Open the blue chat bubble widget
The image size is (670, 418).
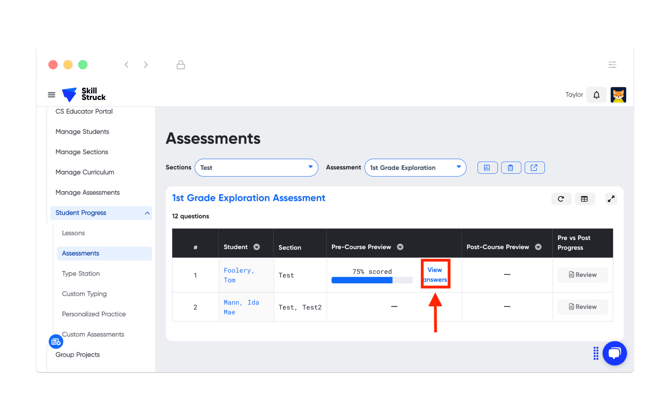click(x=614, y=353)
